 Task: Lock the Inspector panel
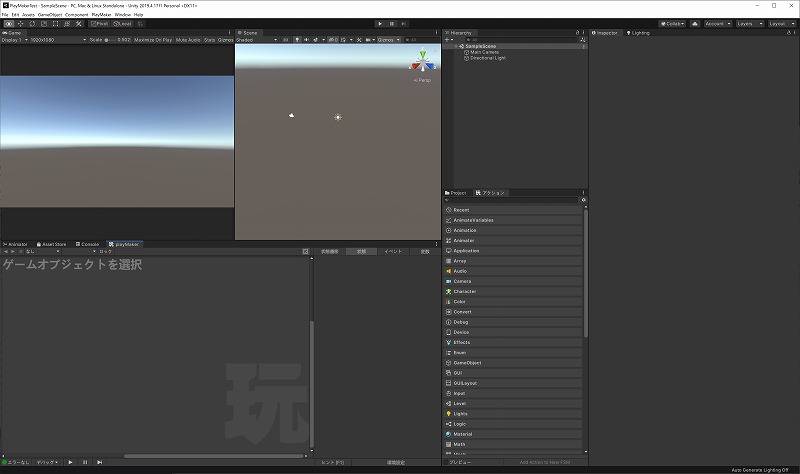(789, 33)
